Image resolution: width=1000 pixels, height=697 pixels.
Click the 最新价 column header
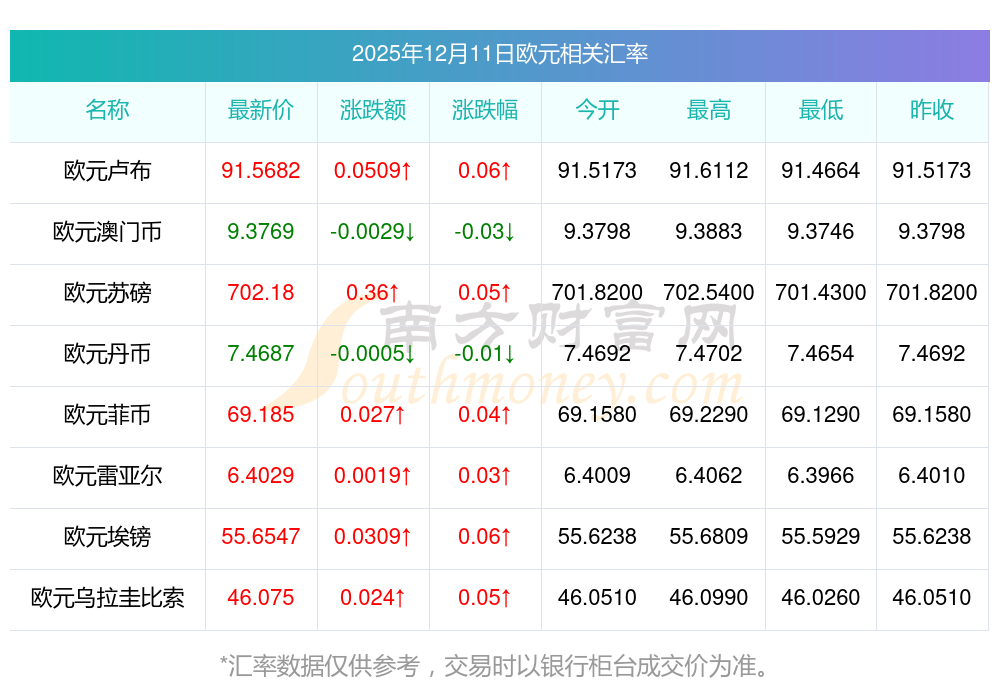[261, 110]
